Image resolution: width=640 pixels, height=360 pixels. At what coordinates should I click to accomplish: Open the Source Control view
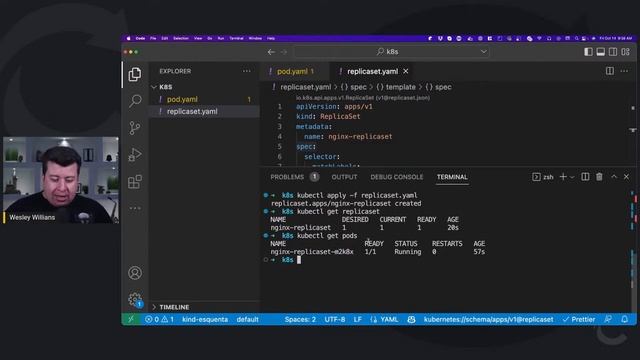tap(135, 128)
